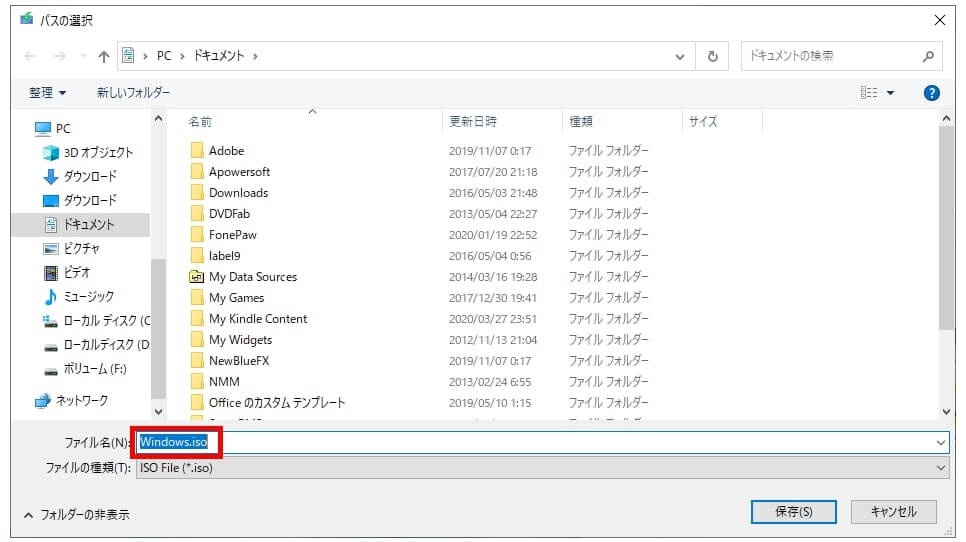Select the Downloads folder icon
The height and width of the screenshot is (542, 966).
tap(197, 192)
